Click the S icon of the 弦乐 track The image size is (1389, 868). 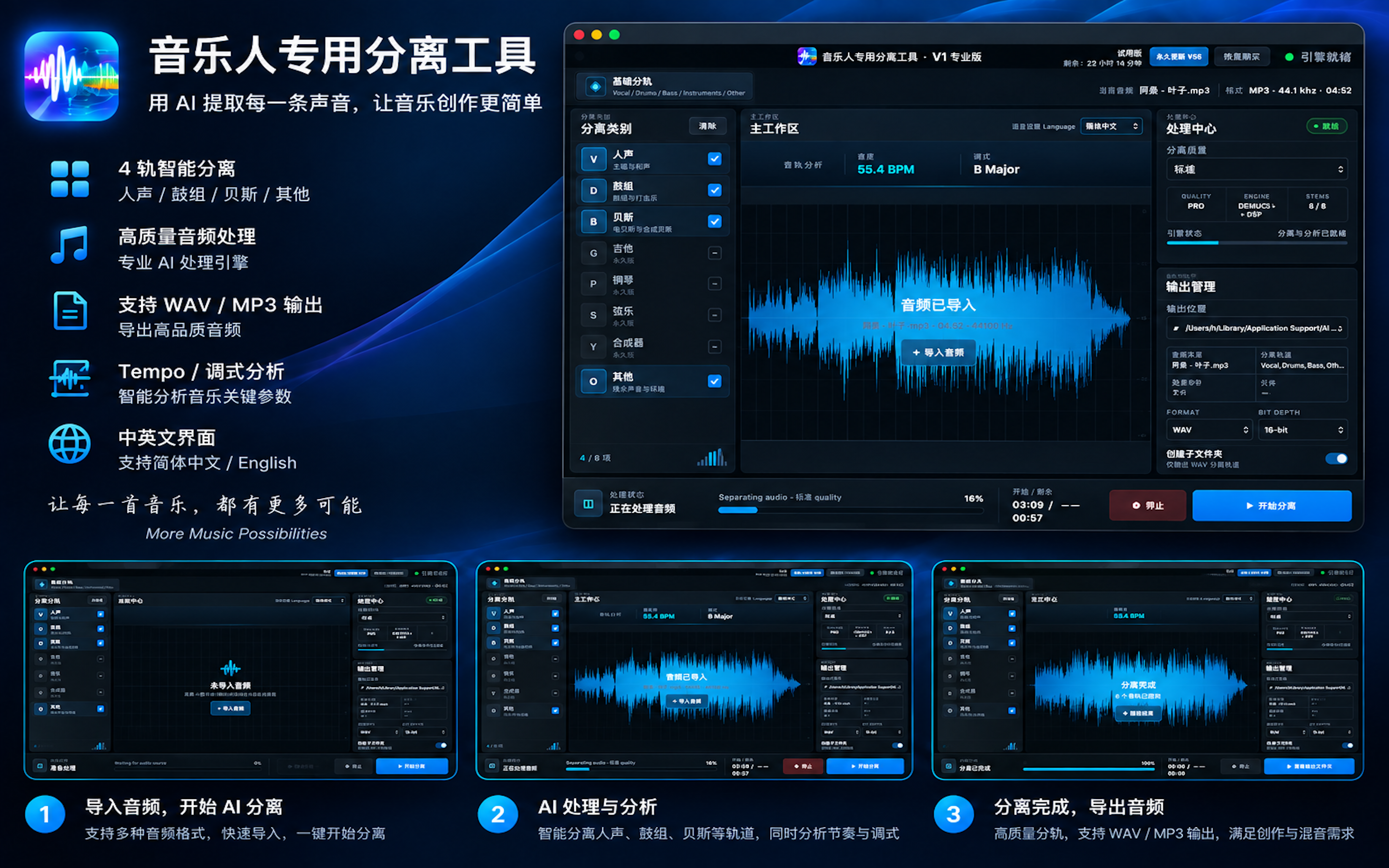pyautogui.click(x=594, y=315)
